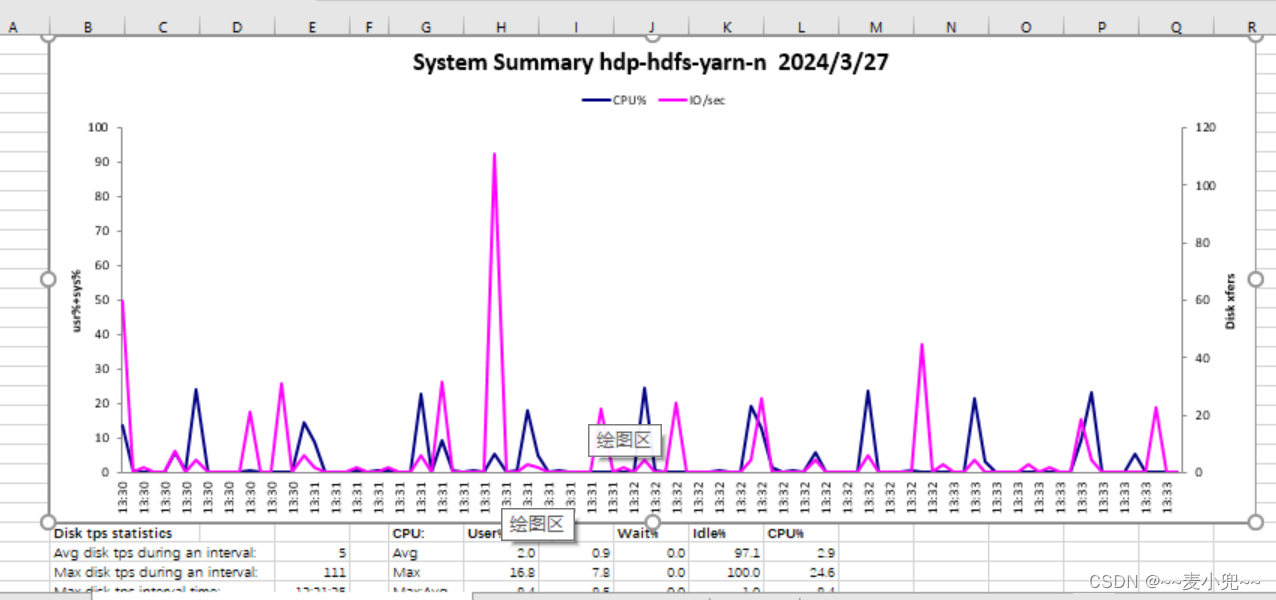The width and height of the screenshot is (1276, 600).
Task: Select cell with value 100.0
Action: [726, 573]
